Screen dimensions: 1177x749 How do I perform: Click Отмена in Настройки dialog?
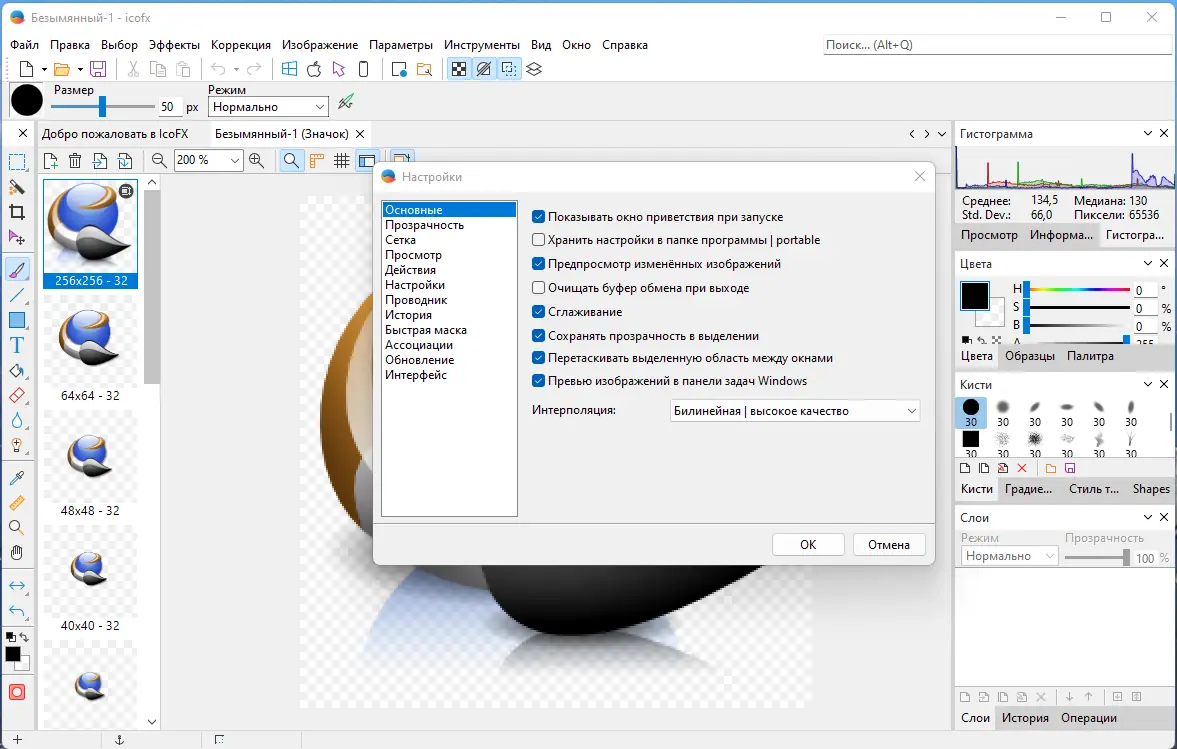889,545
